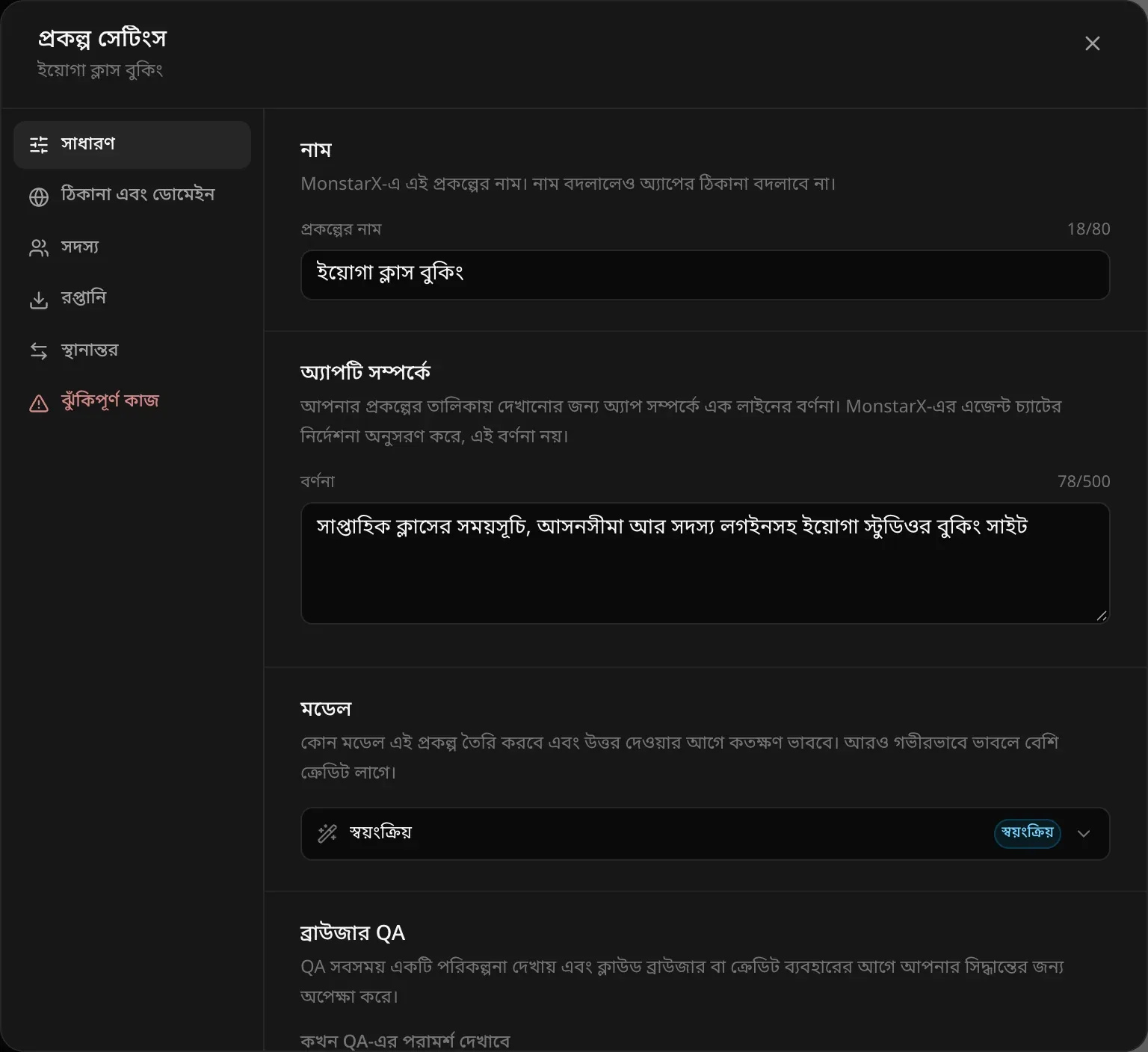Click the people icon beside সদস্য
The width and height of the screenshot is (1148, 1052).
[39, 248]
